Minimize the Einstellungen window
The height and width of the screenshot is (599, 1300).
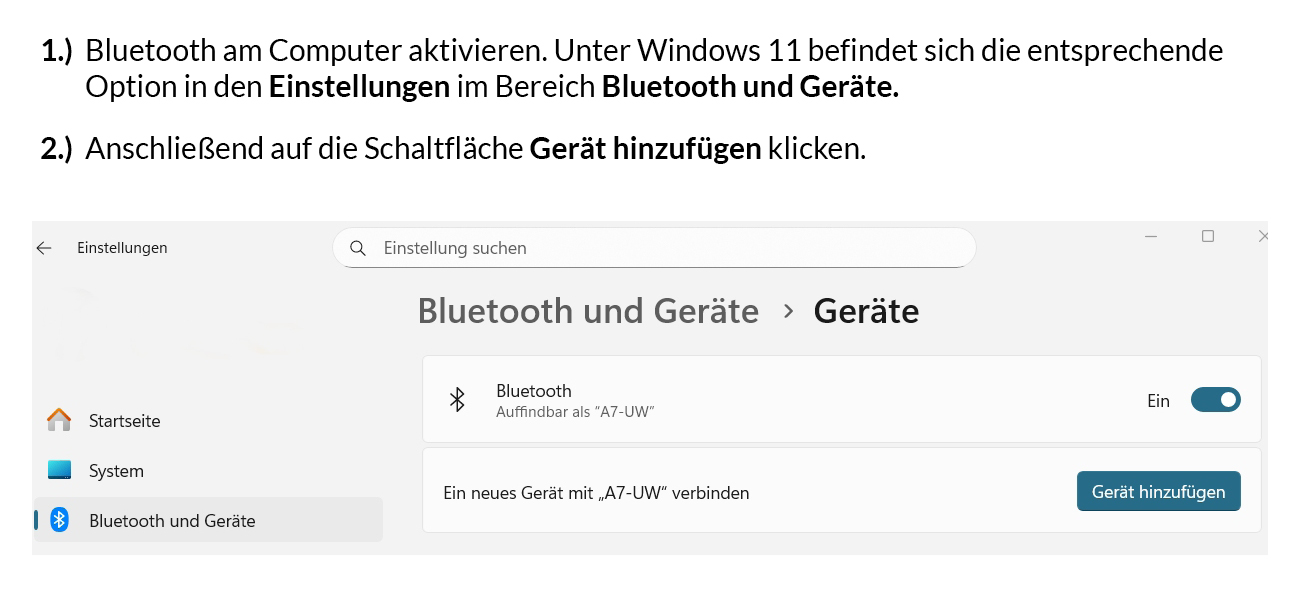tap(1151, 237)
